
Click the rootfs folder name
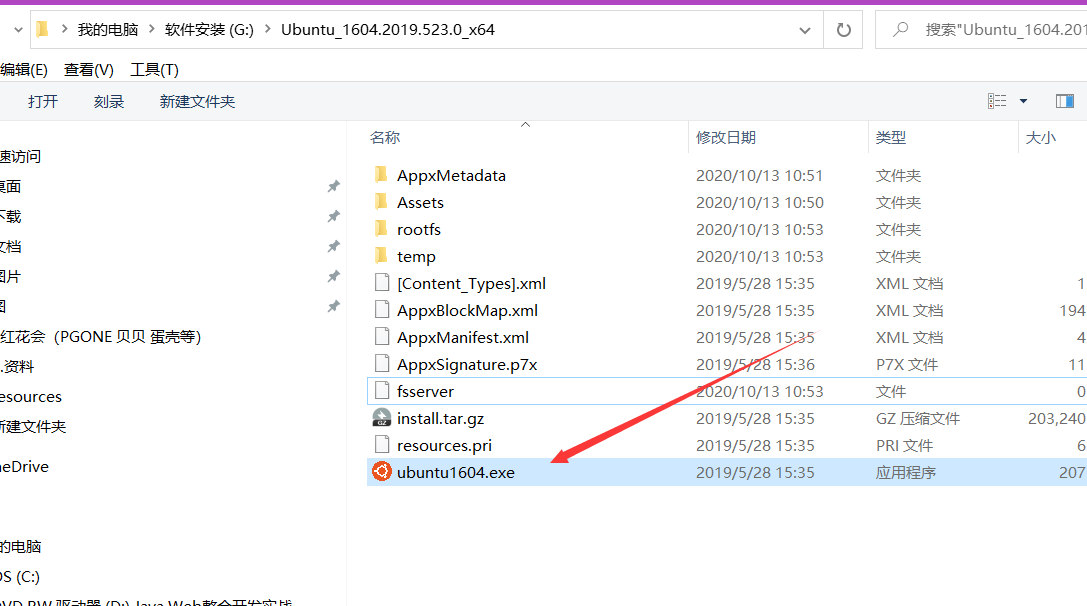(x=419, y=230)
